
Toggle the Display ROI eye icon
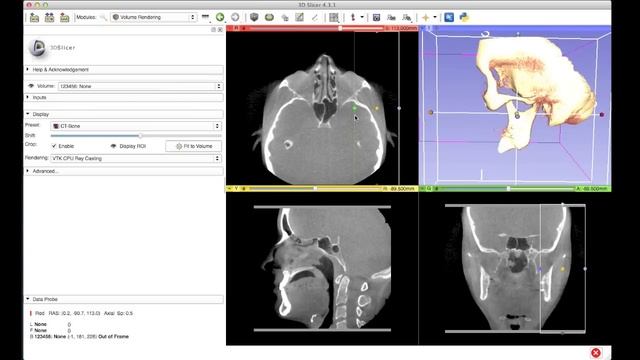pyautogui.click(x=113, y=146)
